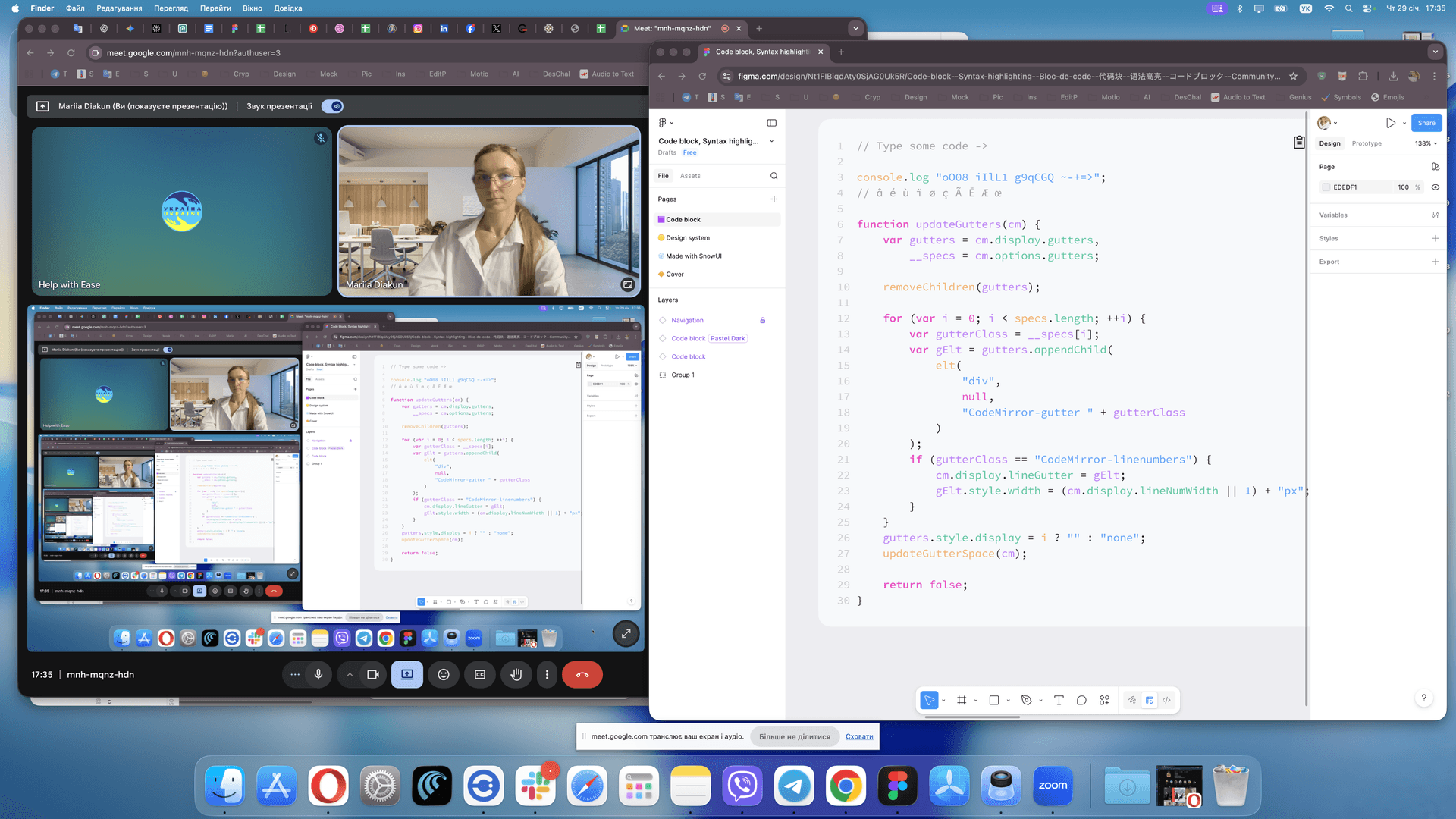This screenshot has width=1456, height=819.
Task: Raise hand in Google Meet
Action: (x=516, y=674)
